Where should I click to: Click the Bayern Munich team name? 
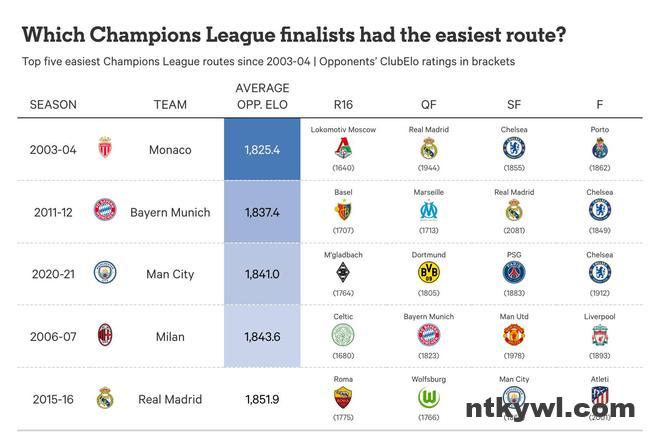point(170,212)
